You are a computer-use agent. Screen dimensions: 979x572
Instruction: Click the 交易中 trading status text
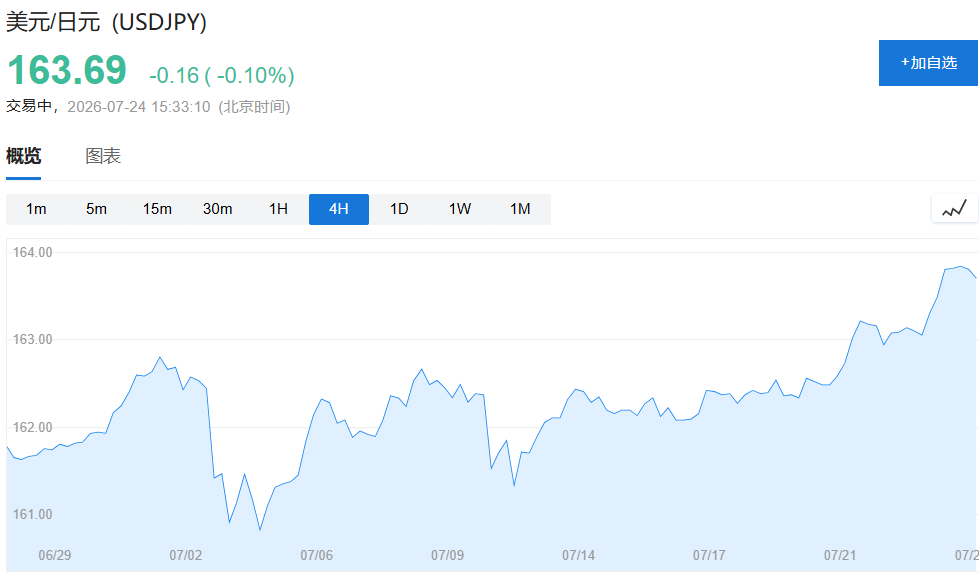tap(29, 106)
